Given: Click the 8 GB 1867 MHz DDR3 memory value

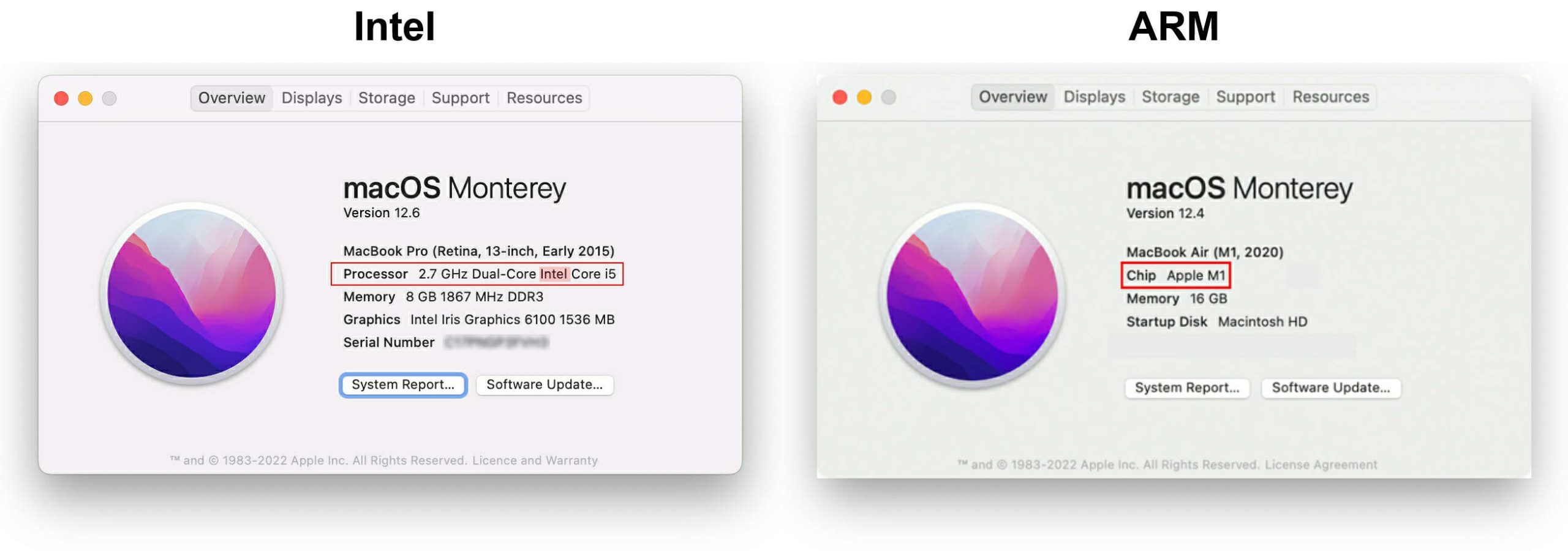Looking at the screenshot, I should pyautogui.click(x=474, y=297).
